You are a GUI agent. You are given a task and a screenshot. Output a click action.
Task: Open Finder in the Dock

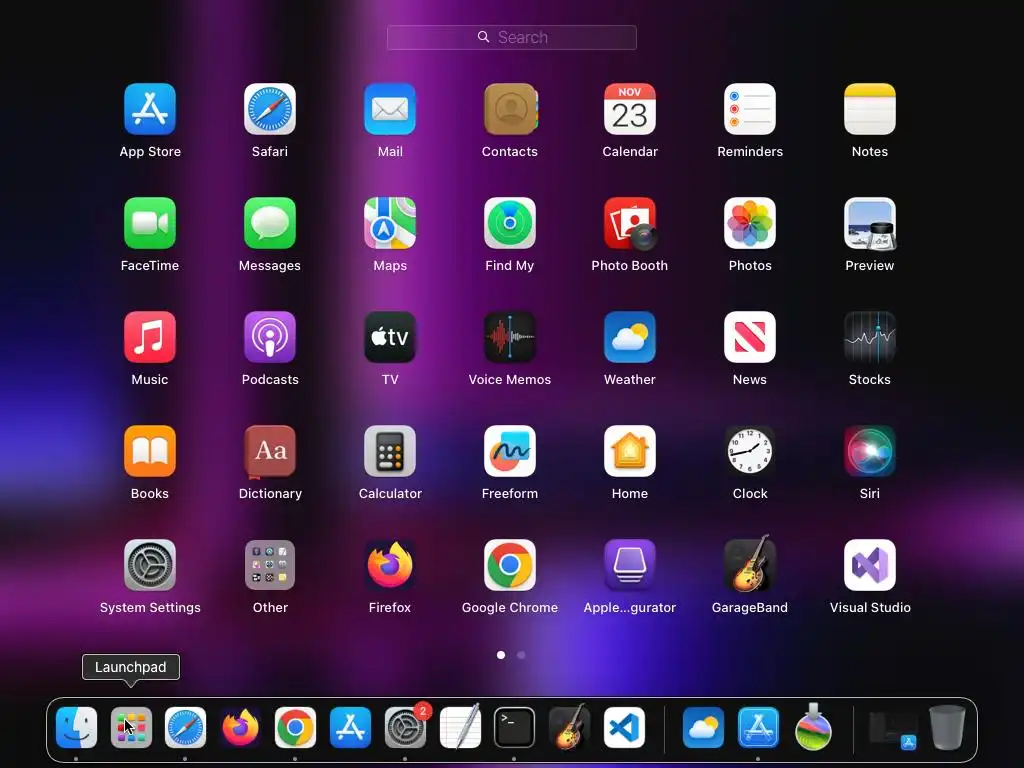click(76, 728)
